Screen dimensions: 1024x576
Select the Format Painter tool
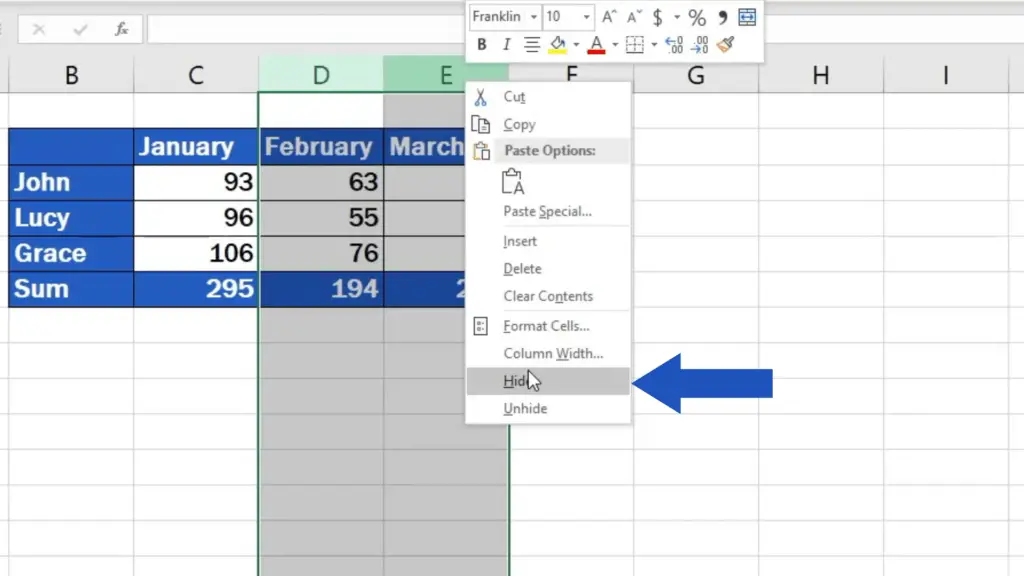[x=727, y=44]
